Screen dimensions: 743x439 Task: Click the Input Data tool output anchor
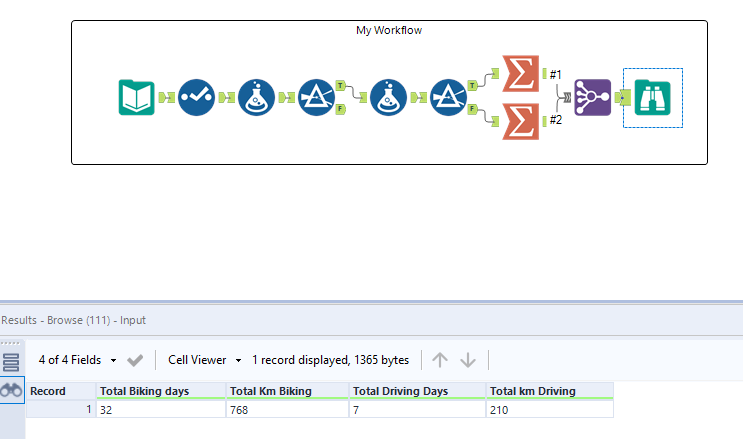[162, 97]
